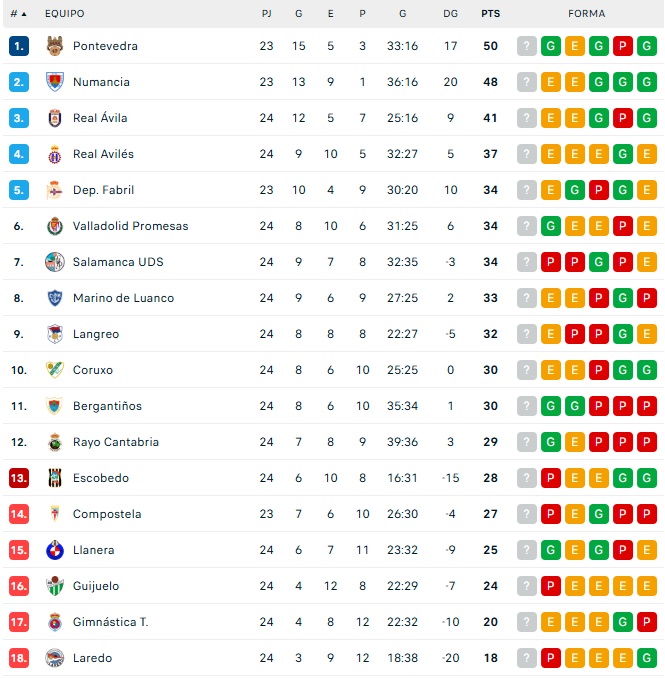The width and height of the screenshot is (665, 678).
Task: Click the Real Ávila crest icon
Action: pos(55,118)
